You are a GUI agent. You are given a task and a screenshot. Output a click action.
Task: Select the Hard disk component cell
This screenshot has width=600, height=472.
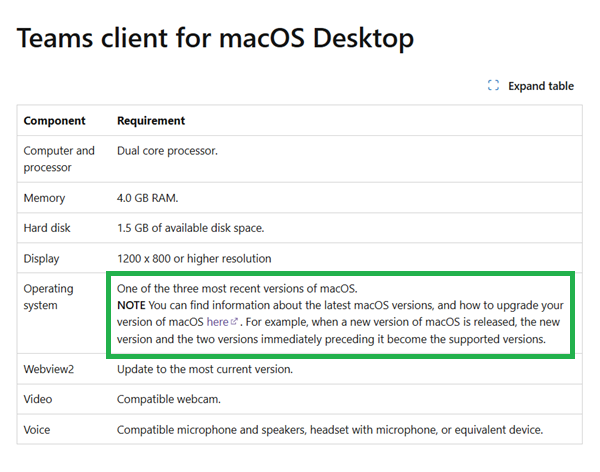(x=47, y=228)
